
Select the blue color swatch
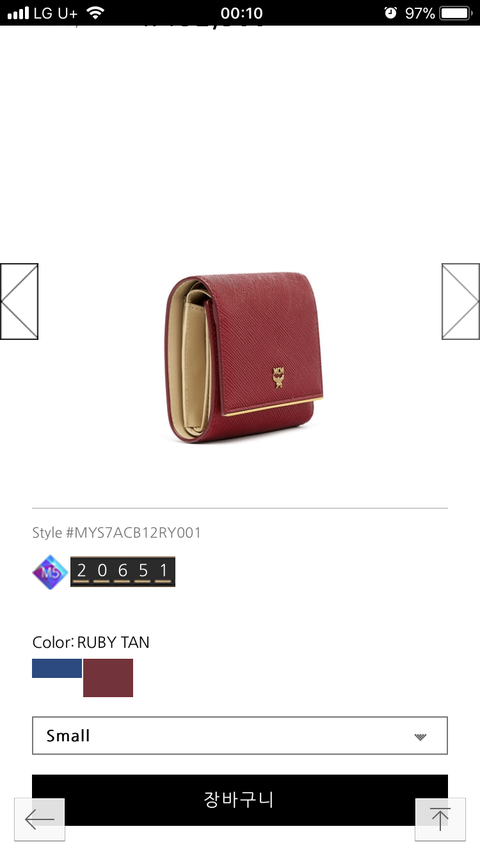[57, 668]
